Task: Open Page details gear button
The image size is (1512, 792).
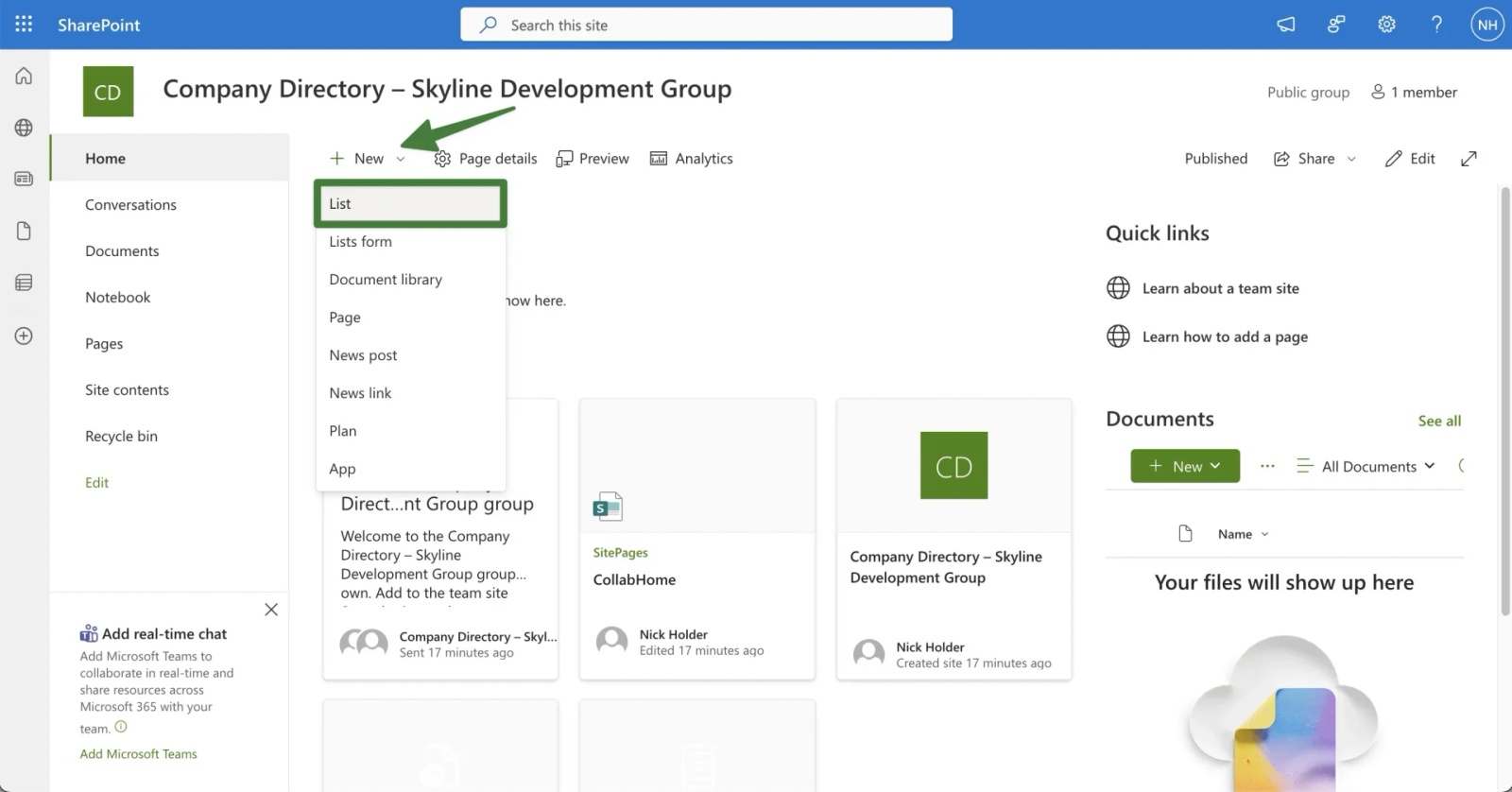Action: coord(486,159)
